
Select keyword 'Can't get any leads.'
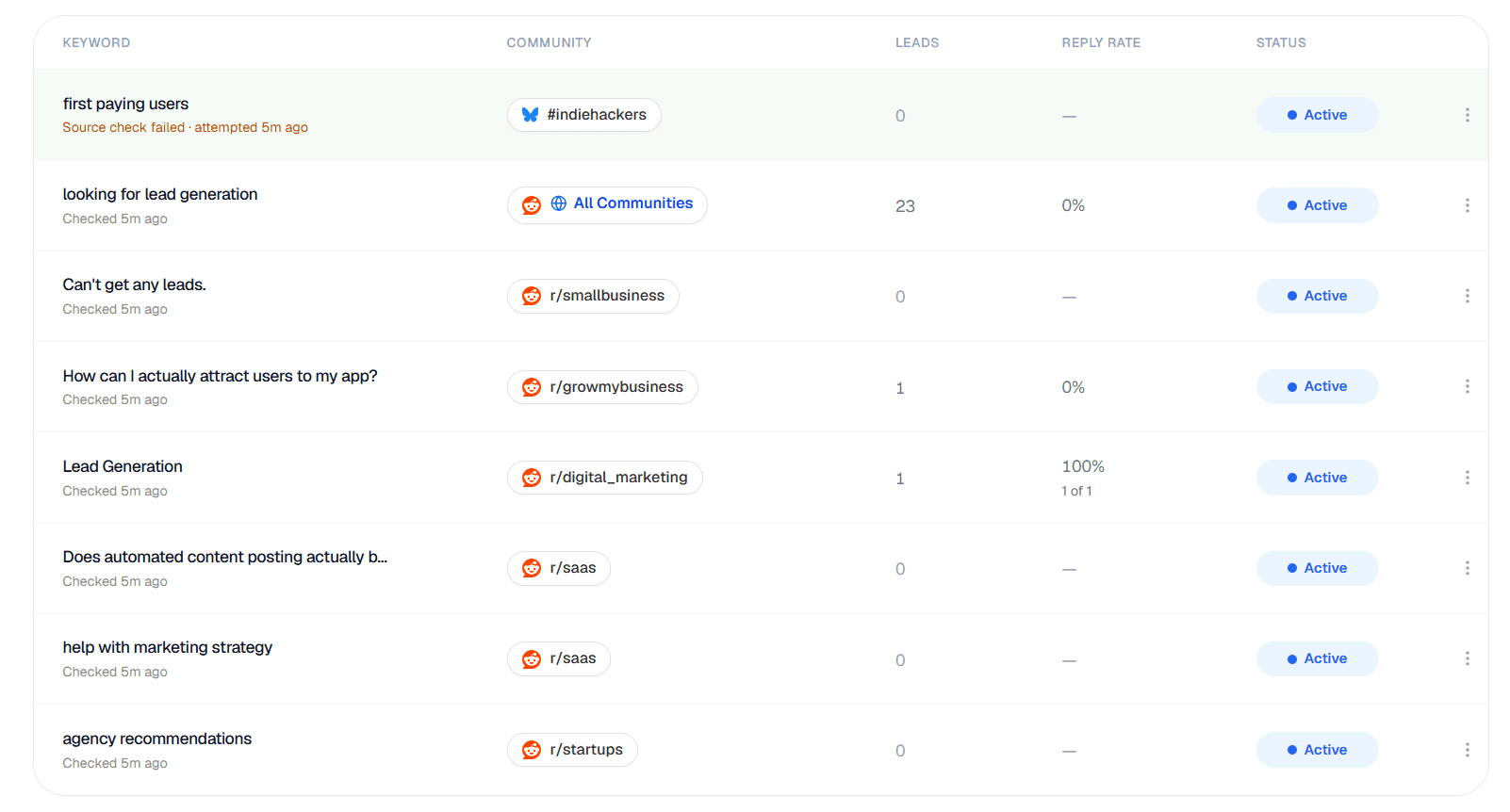click(134, 284)
